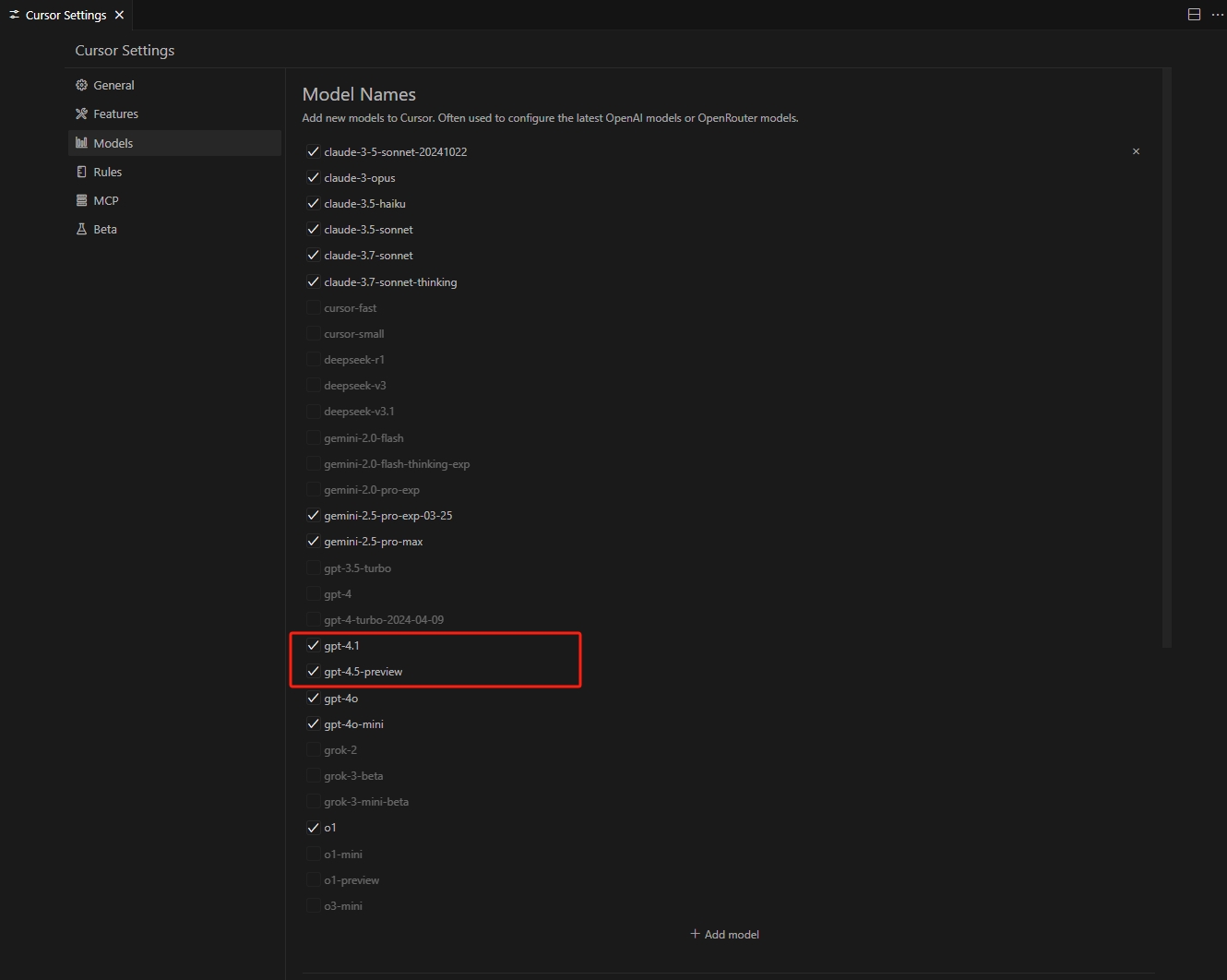The image size is (1227, 980).
Task: Enable the gpt-4 model checkbox
Action: (313, 593)
